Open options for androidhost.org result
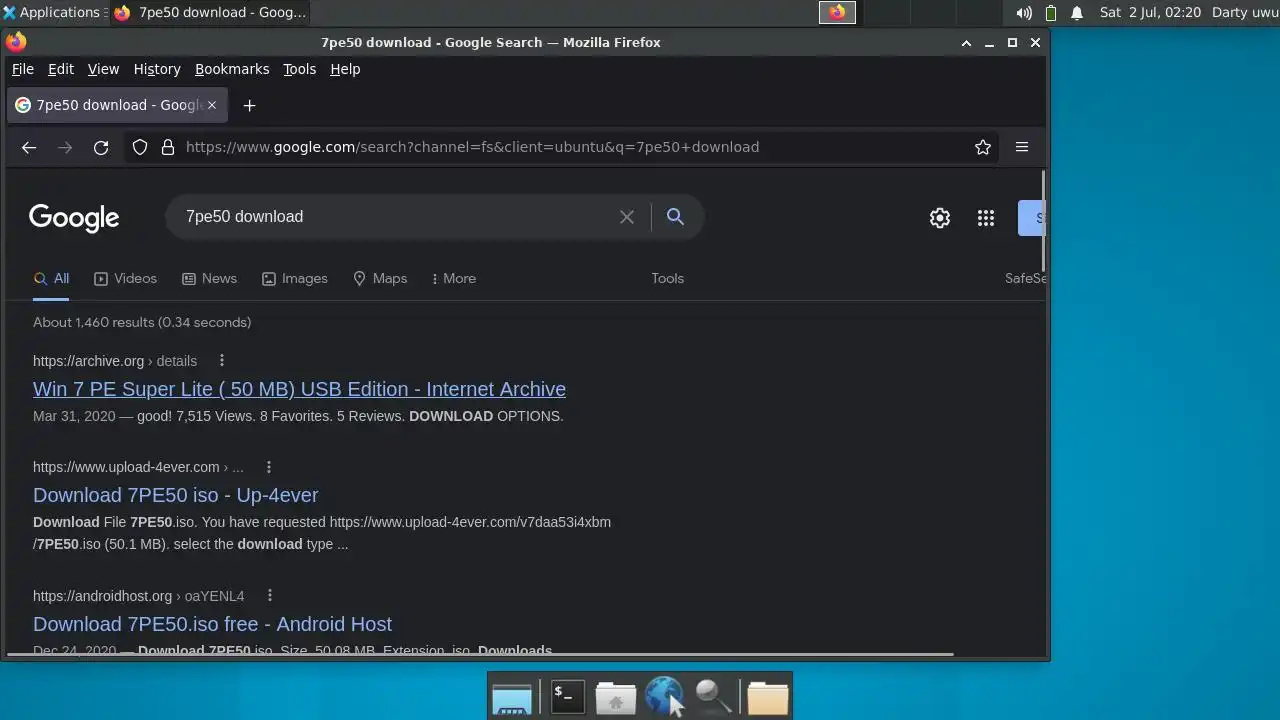The height and width of the screenshot is (720, 1280). (269, 596)
